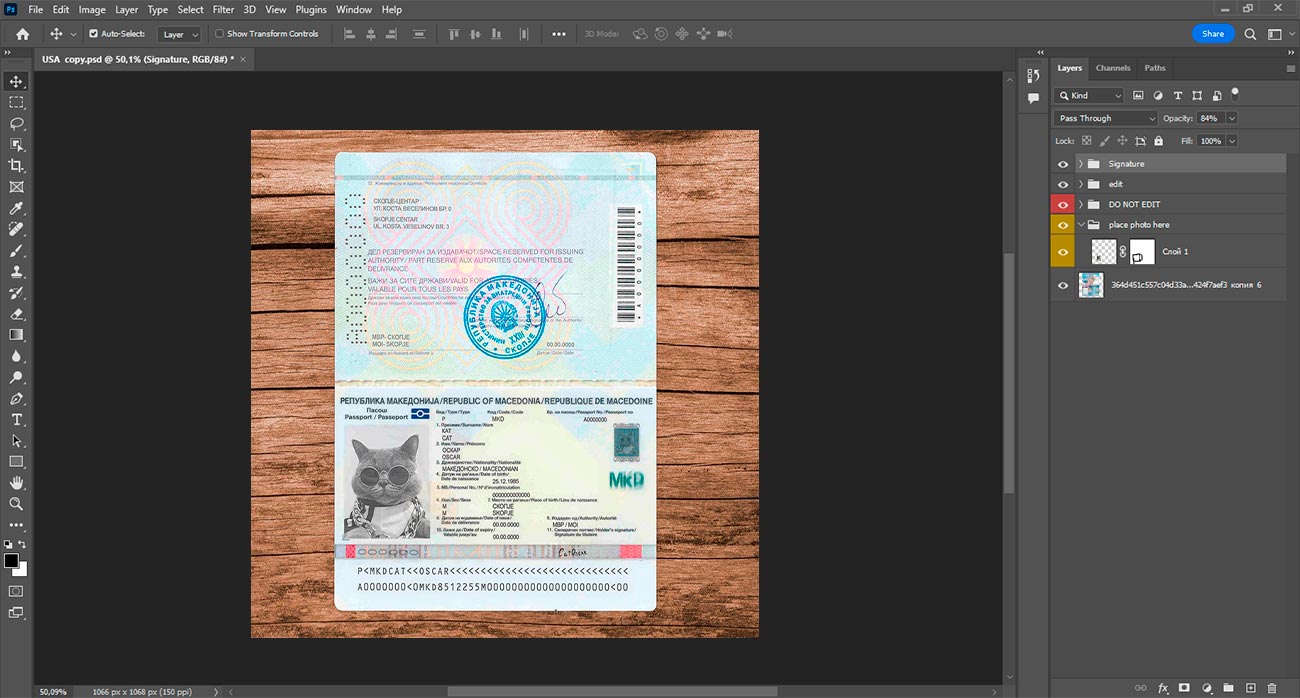Expand the Signature group
This screenshot has height=698, width=1300.
tap(1081, 164)
